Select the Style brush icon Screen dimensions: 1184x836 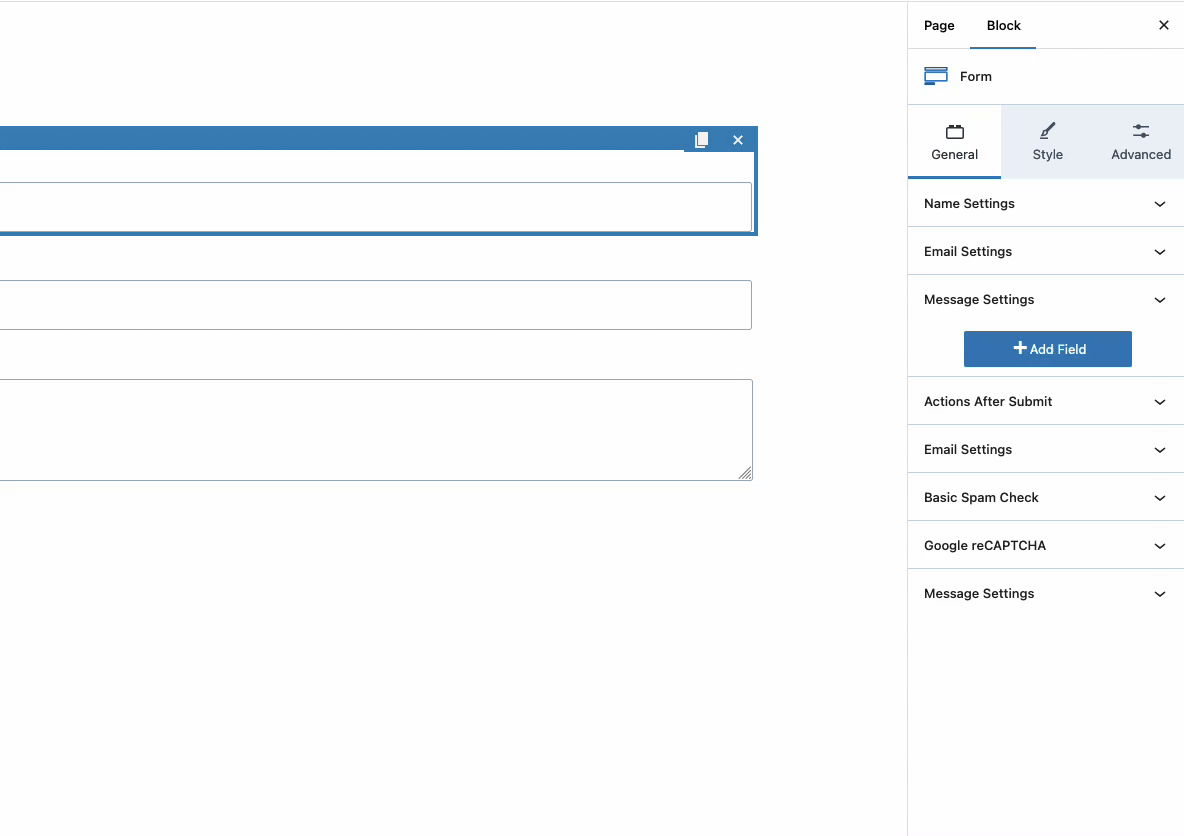[x=1047, y=129]
